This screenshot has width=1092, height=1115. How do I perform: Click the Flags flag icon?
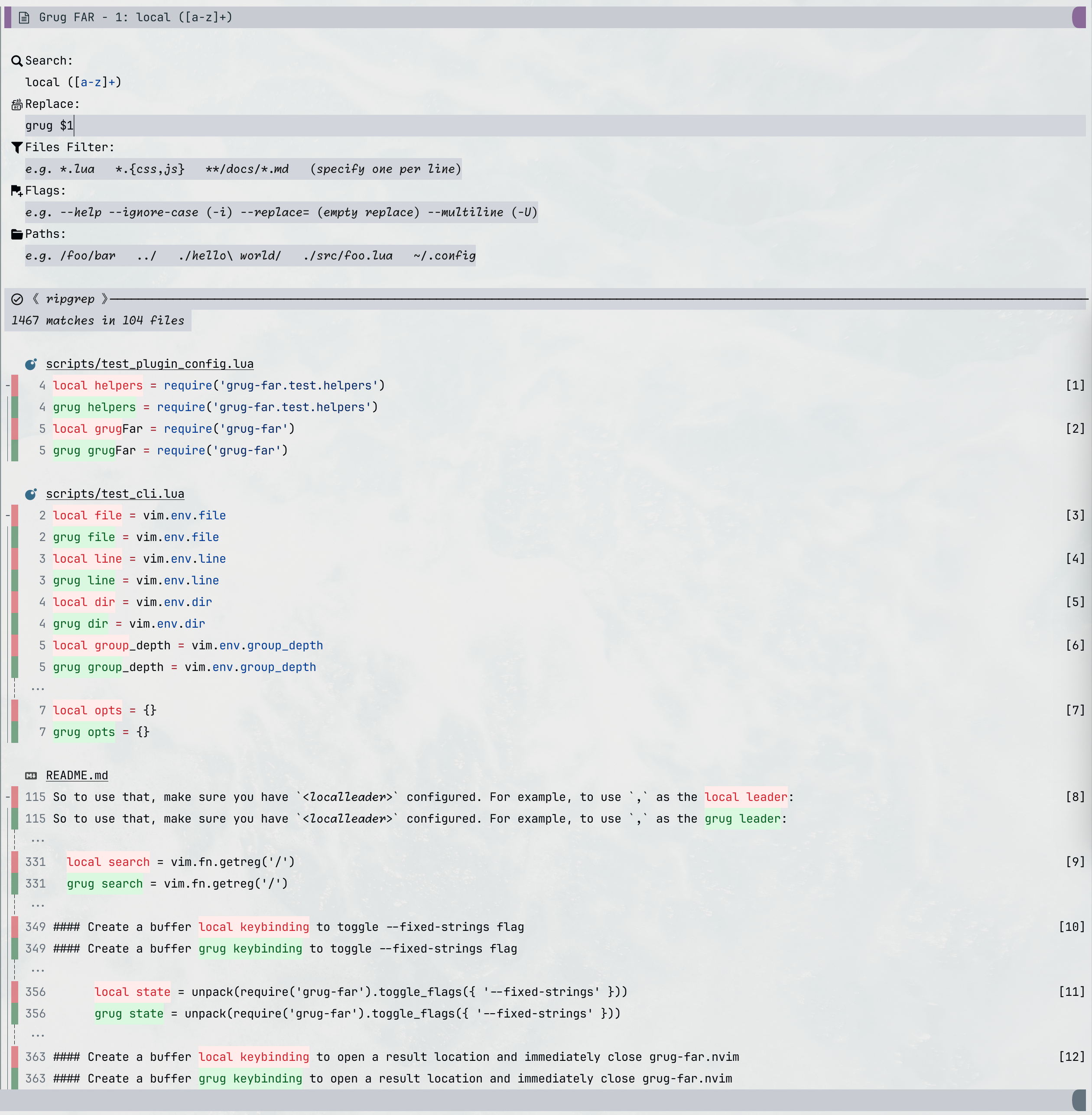point(16,191)
